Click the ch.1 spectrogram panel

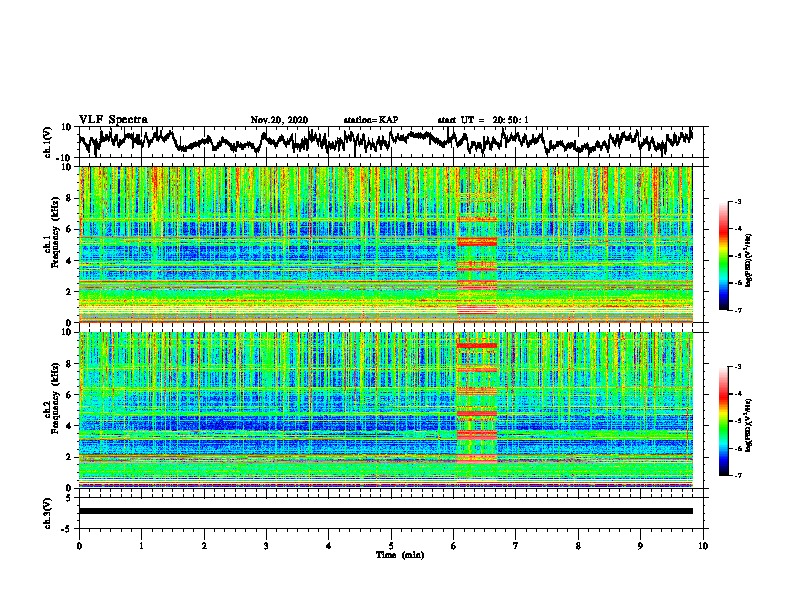click(386, 244)
